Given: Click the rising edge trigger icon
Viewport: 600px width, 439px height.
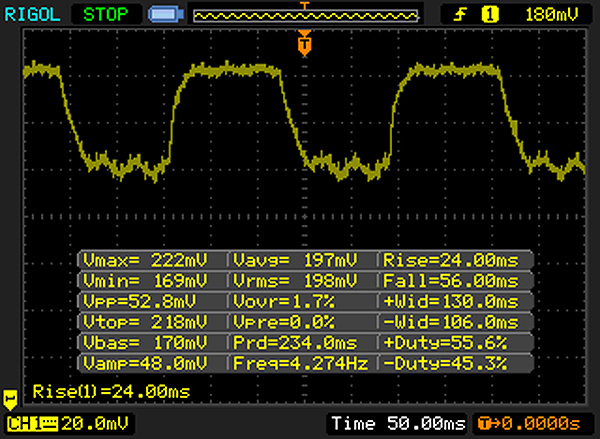Looking at the screenshot, I should tap(460, 15).
